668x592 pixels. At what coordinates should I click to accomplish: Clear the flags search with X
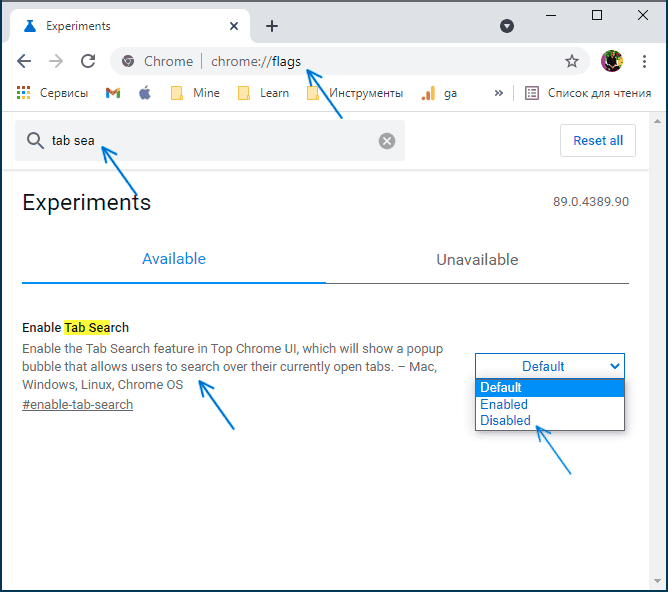coord(387,141)
